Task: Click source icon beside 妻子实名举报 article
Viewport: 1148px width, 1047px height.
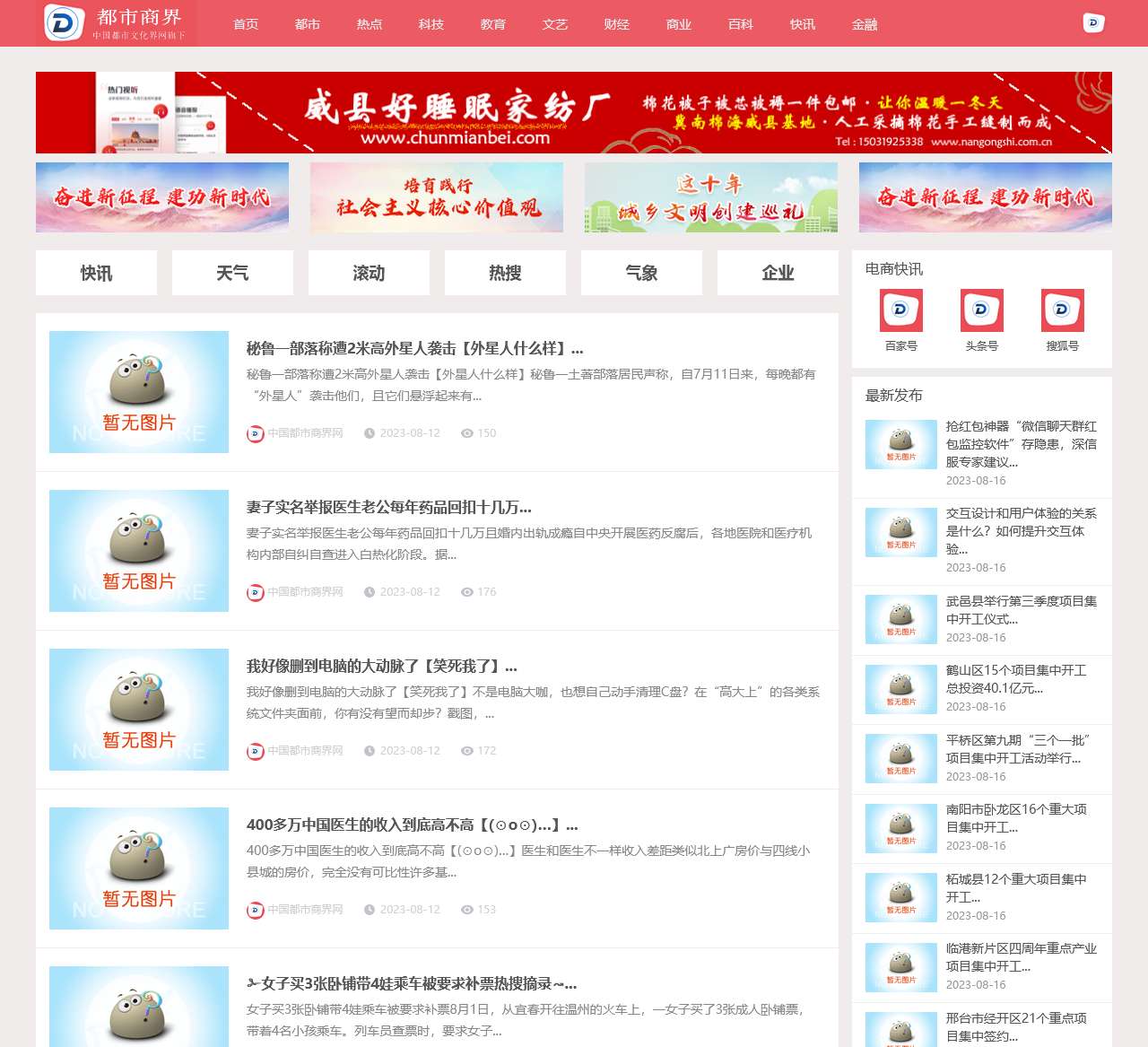Action: [x=256, y=592]
